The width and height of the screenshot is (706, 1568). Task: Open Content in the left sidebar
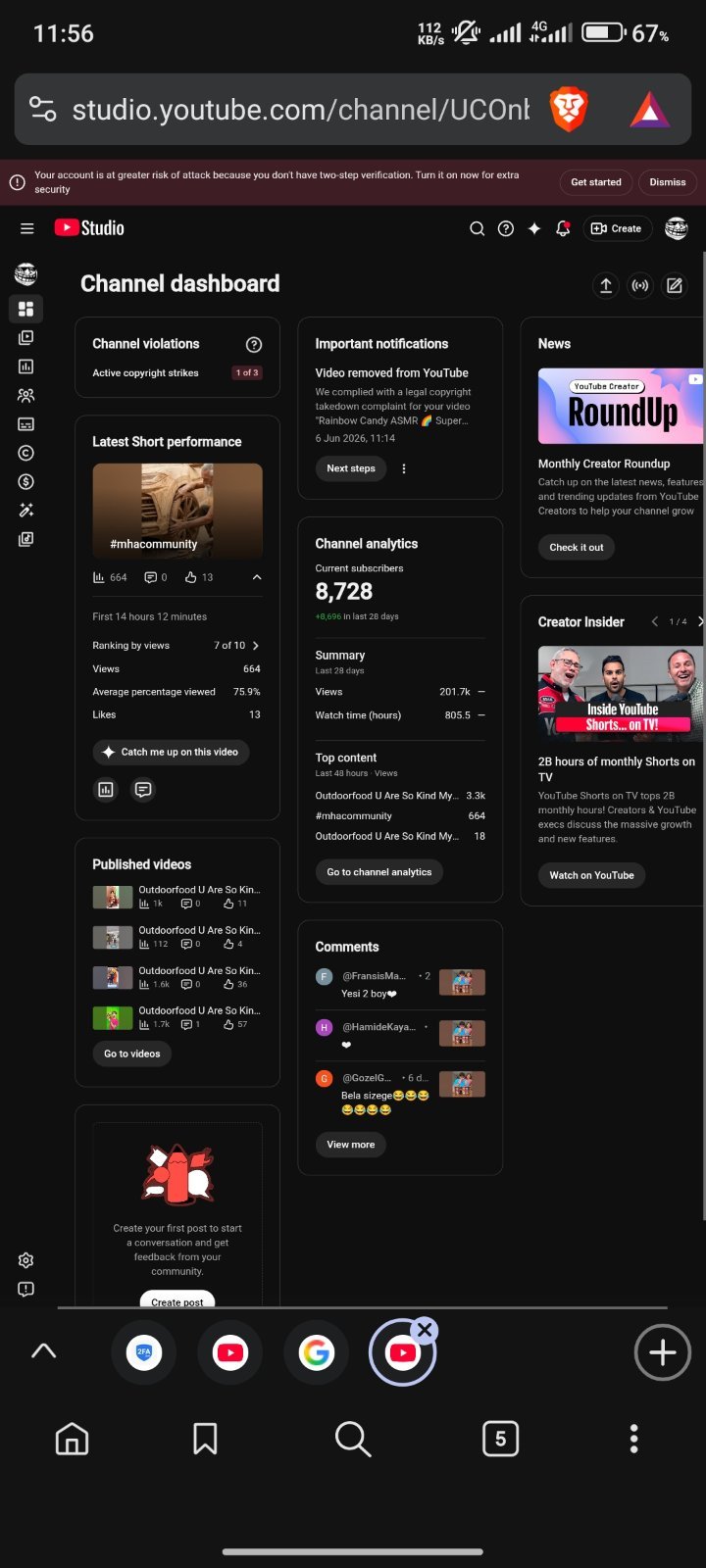[26, 337]
